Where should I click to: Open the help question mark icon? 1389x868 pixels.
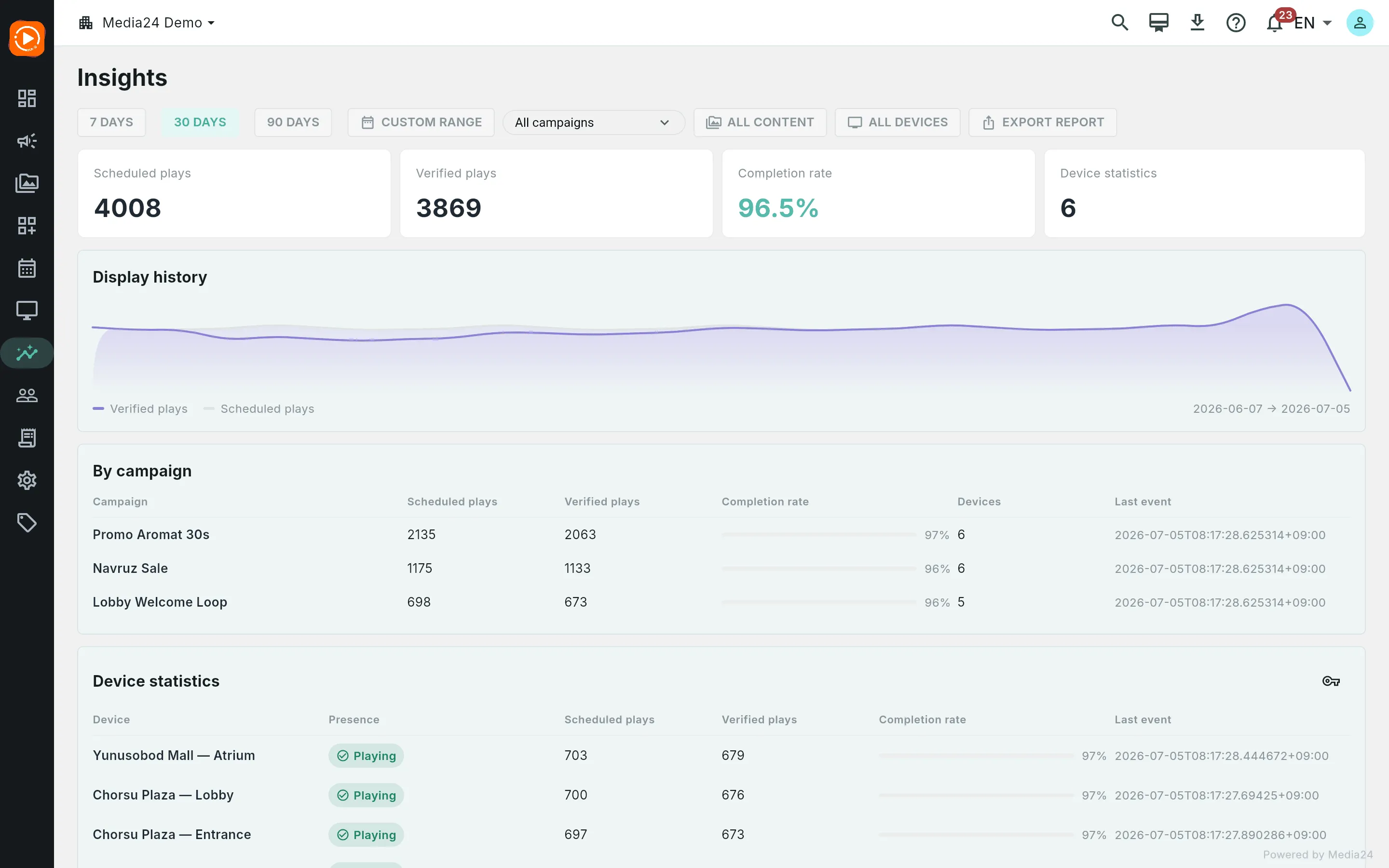(1236, 22)
